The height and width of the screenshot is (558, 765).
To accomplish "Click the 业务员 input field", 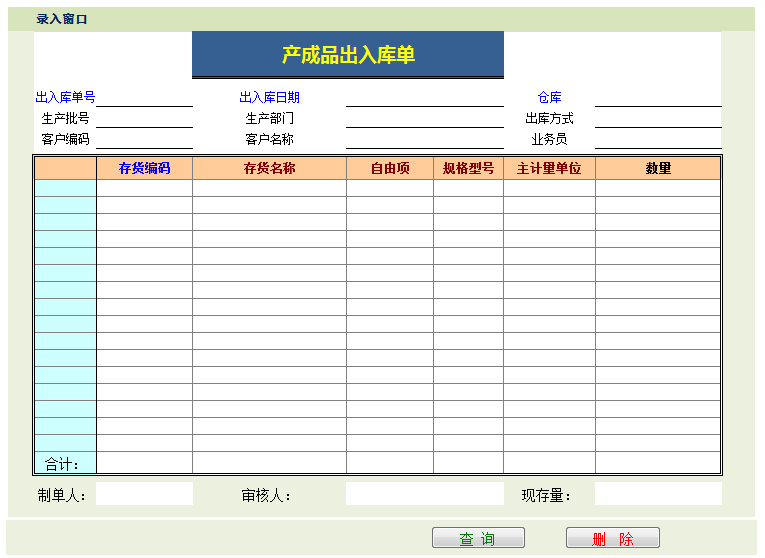I will coord(658,139).
